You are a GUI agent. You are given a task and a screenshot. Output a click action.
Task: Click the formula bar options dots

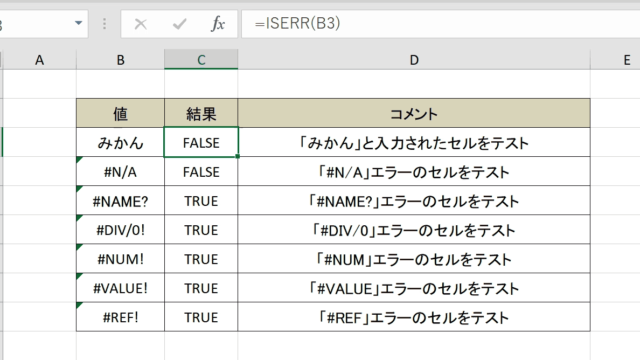(104, 24)
